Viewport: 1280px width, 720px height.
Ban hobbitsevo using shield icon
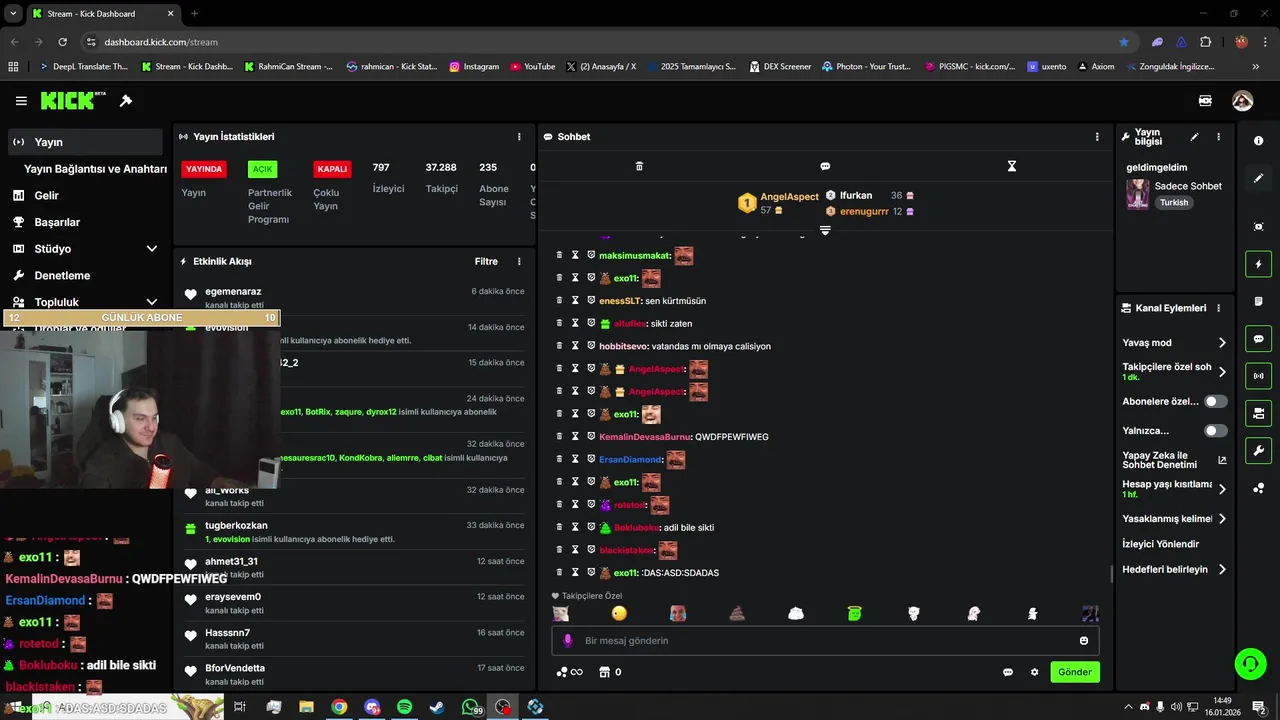tap(591, 346)
